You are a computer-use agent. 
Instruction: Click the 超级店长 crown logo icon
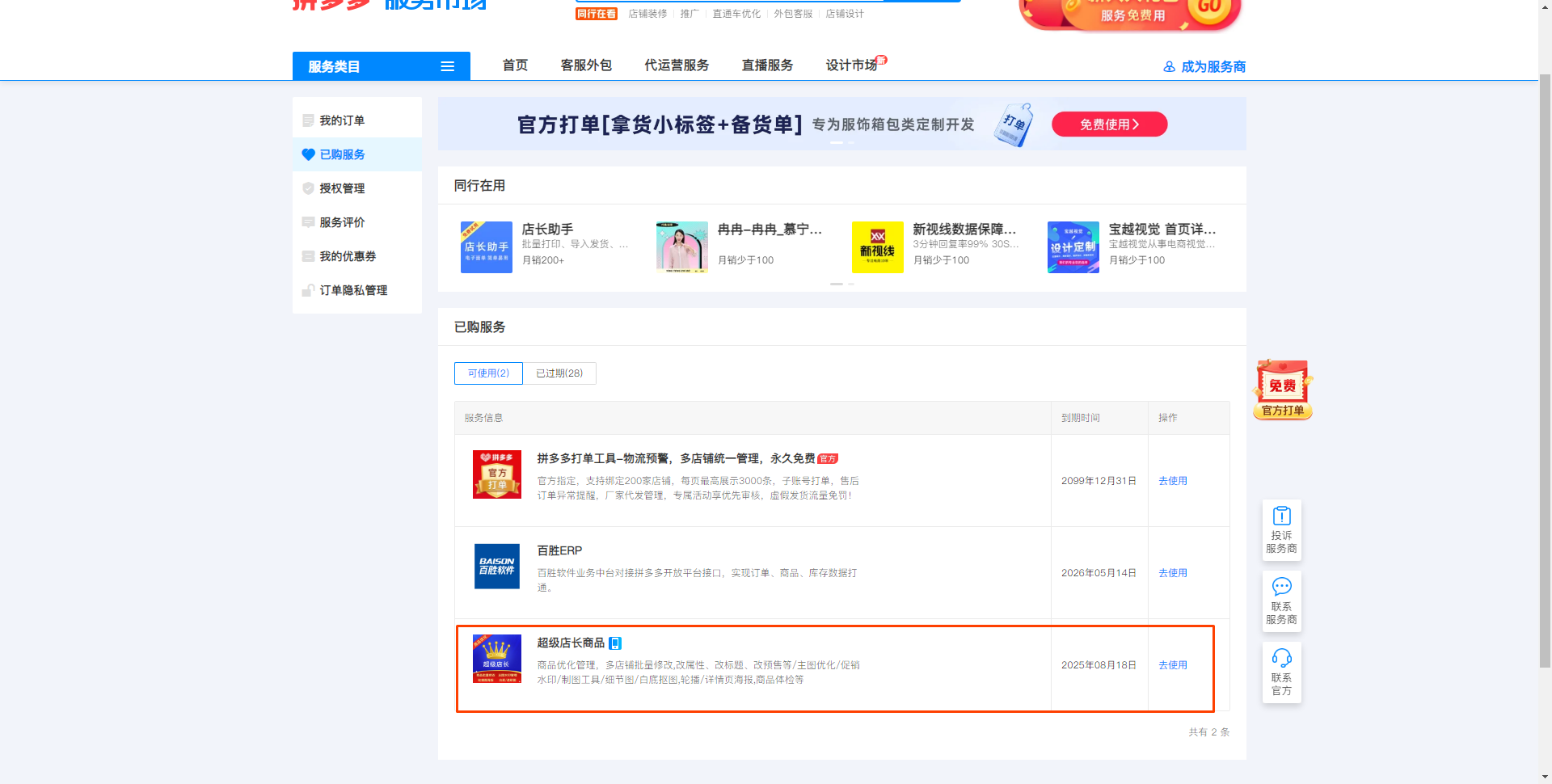pyautogui.click(x=496, y=659)
